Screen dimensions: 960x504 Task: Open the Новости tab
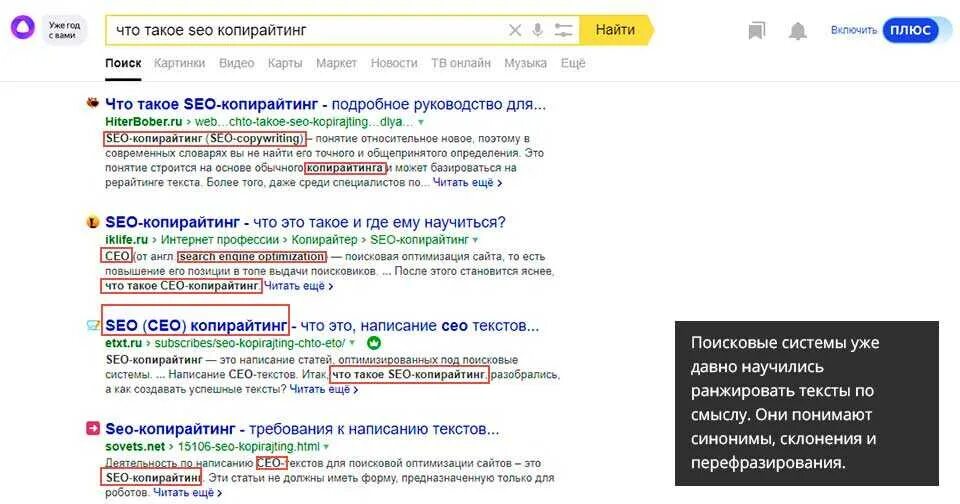[x=394, y=63]
